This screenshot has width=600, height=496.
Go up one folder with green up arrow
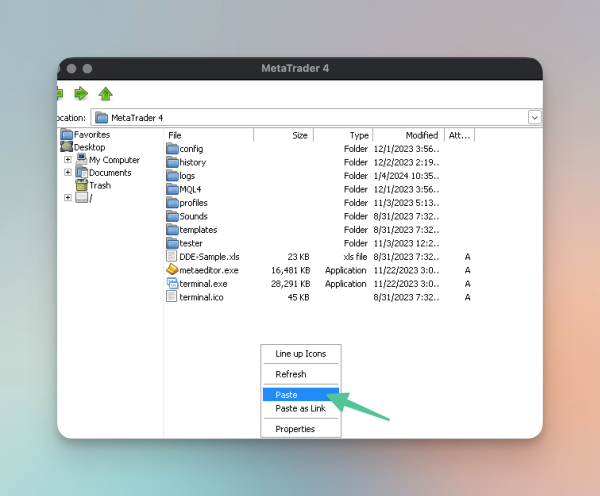tap(106, 94)
